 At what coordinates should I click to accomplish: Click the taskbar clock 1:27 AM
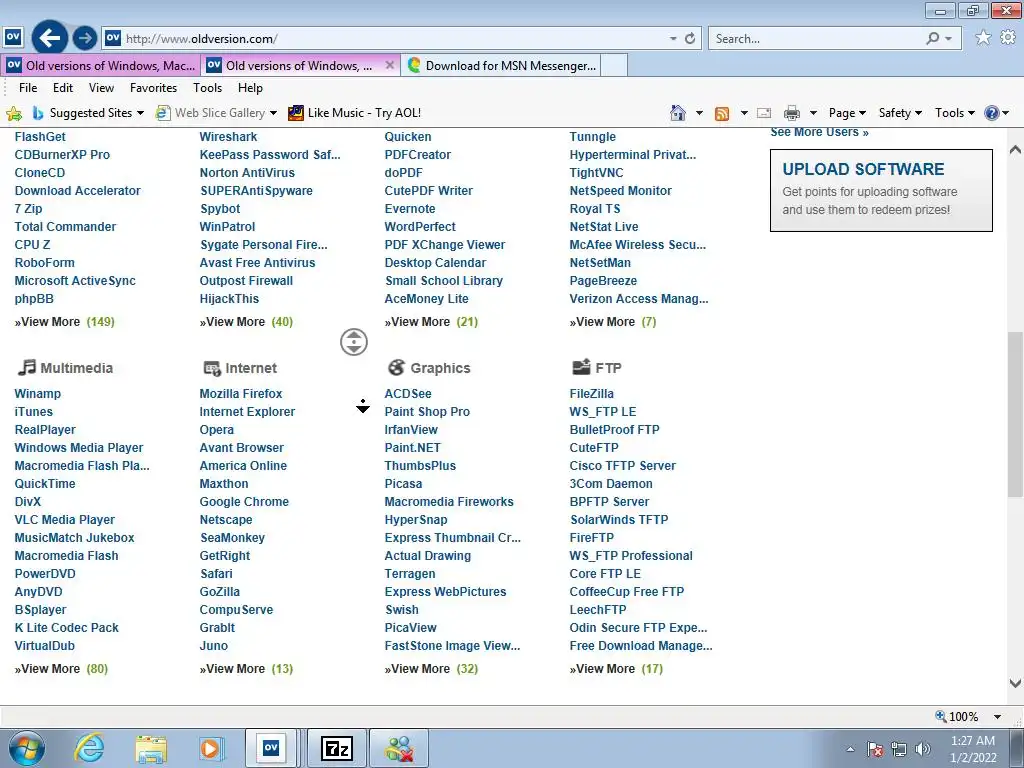[x=972, y=741]
